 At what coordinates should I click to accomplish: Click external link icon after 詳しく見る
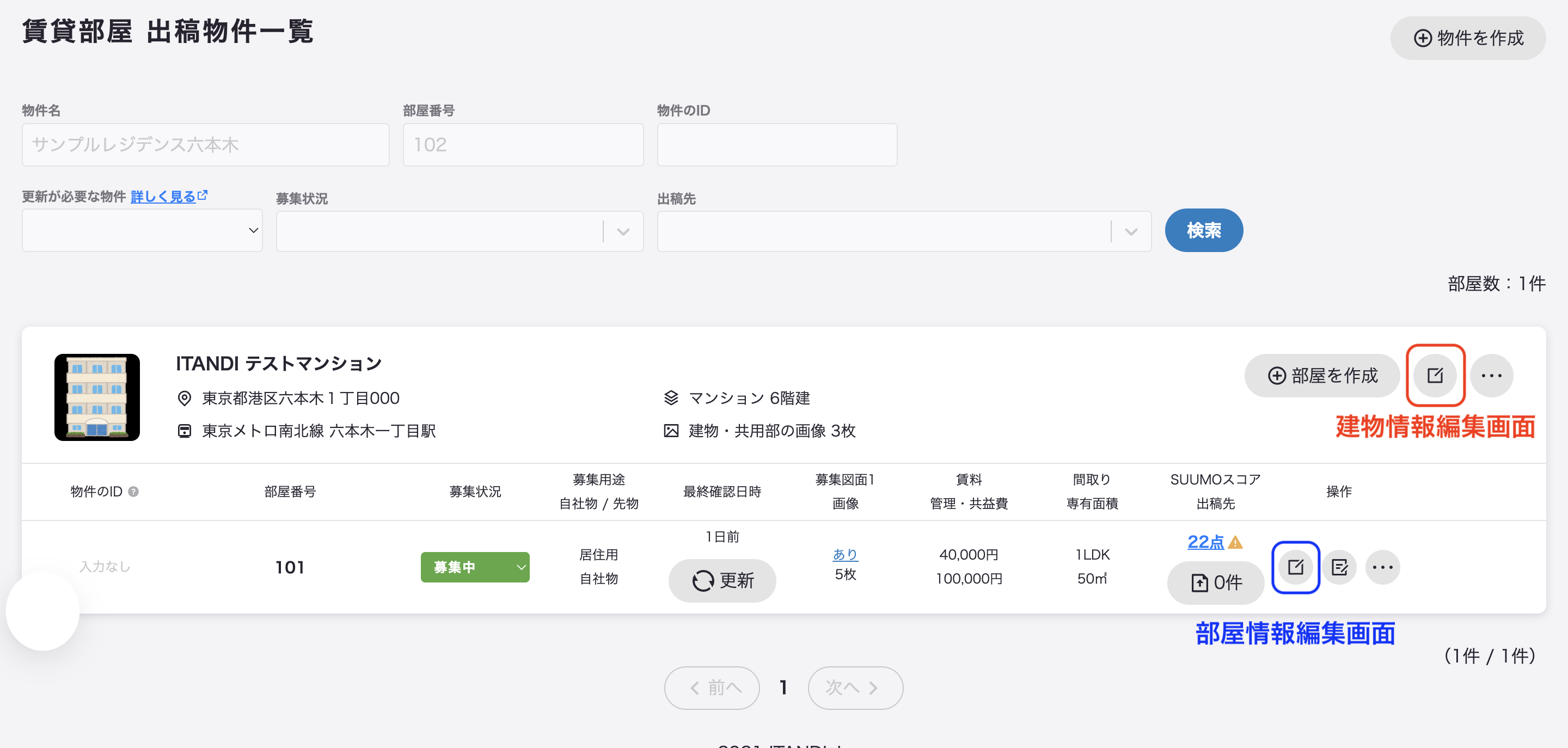click(x=203, y=195)
